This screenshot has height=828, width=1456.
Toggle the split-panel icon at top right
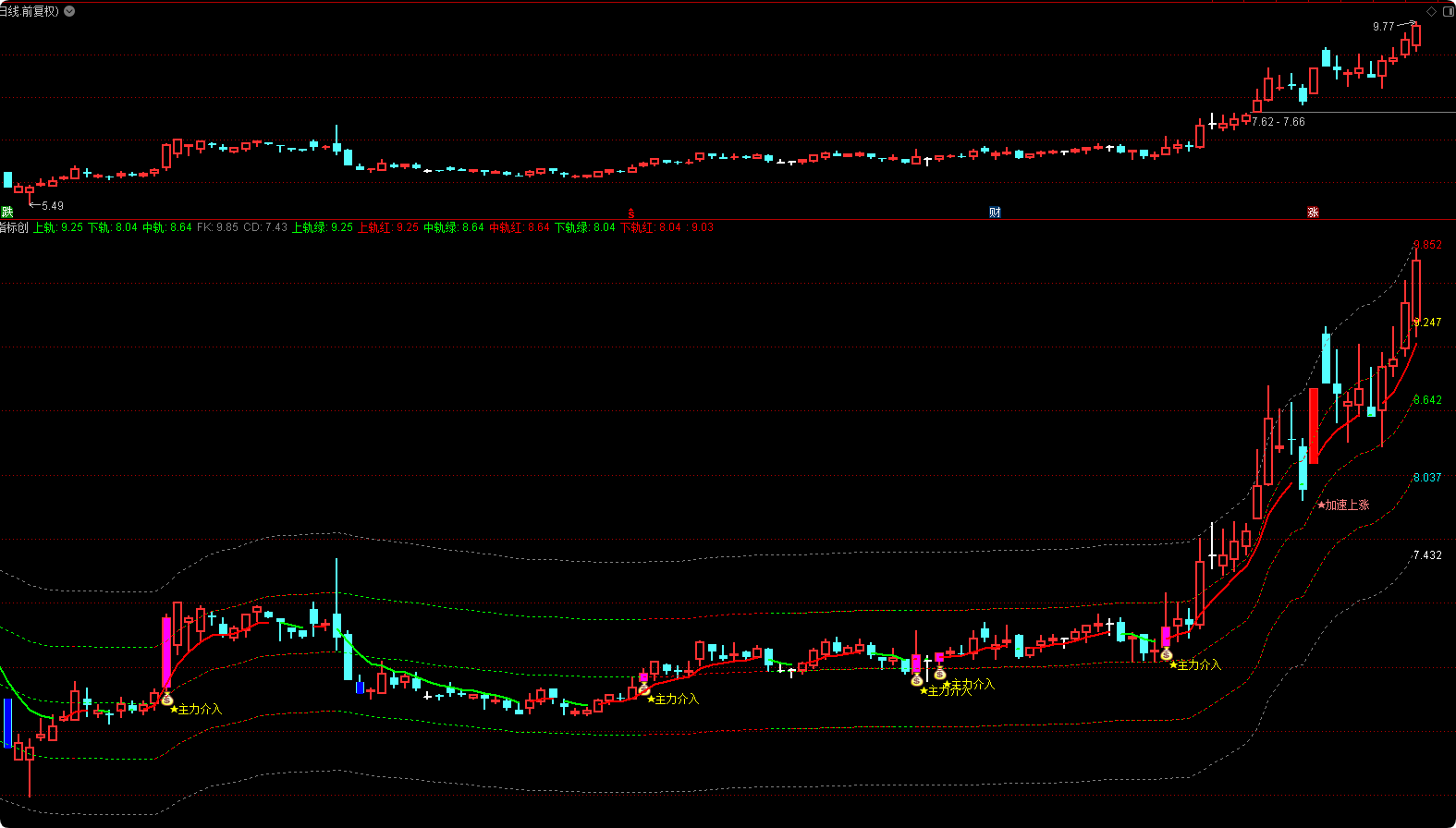(x=1448, y=11)
